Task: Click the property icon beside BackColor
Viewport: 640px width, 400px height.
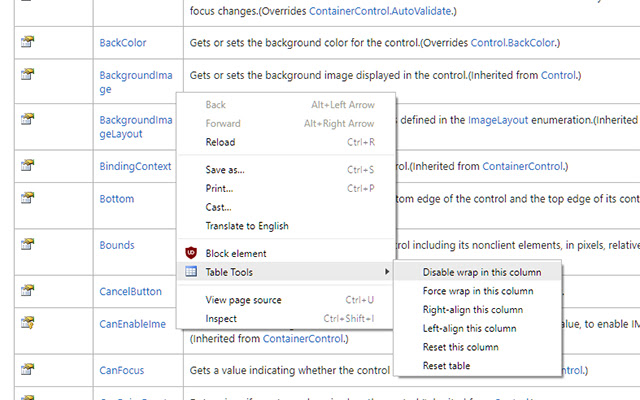Action: (x=28, y=42)
